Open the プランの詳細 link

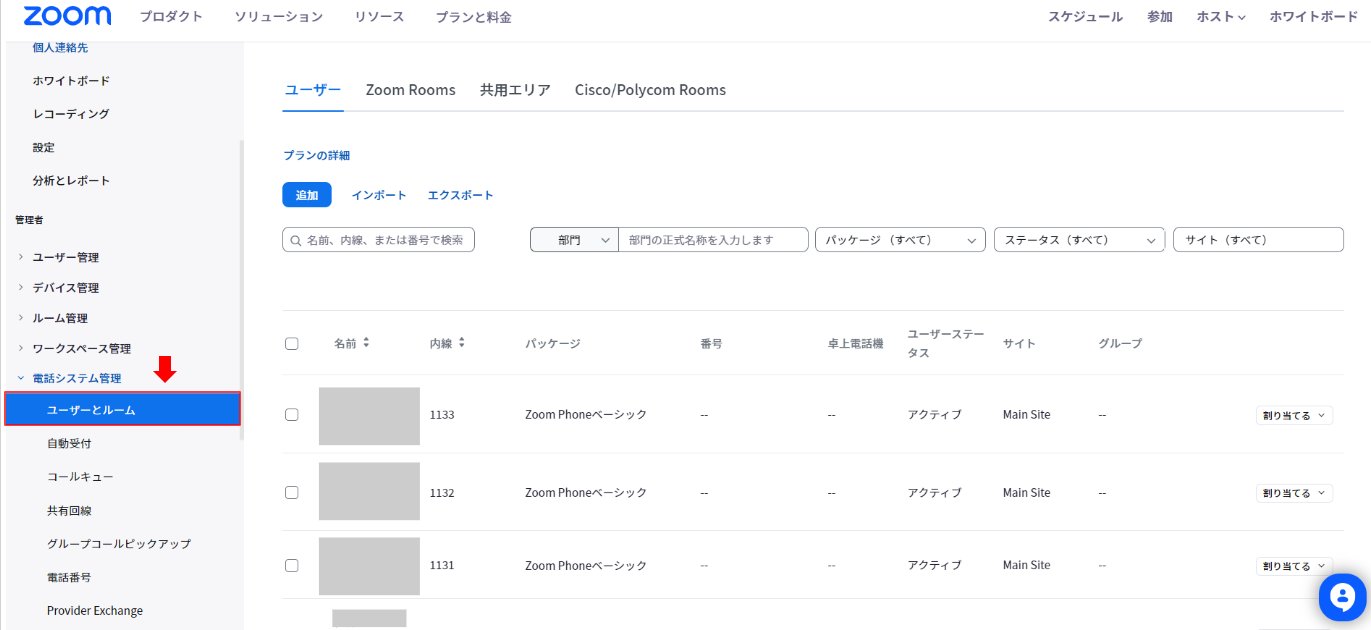click(x=316, y=155)
